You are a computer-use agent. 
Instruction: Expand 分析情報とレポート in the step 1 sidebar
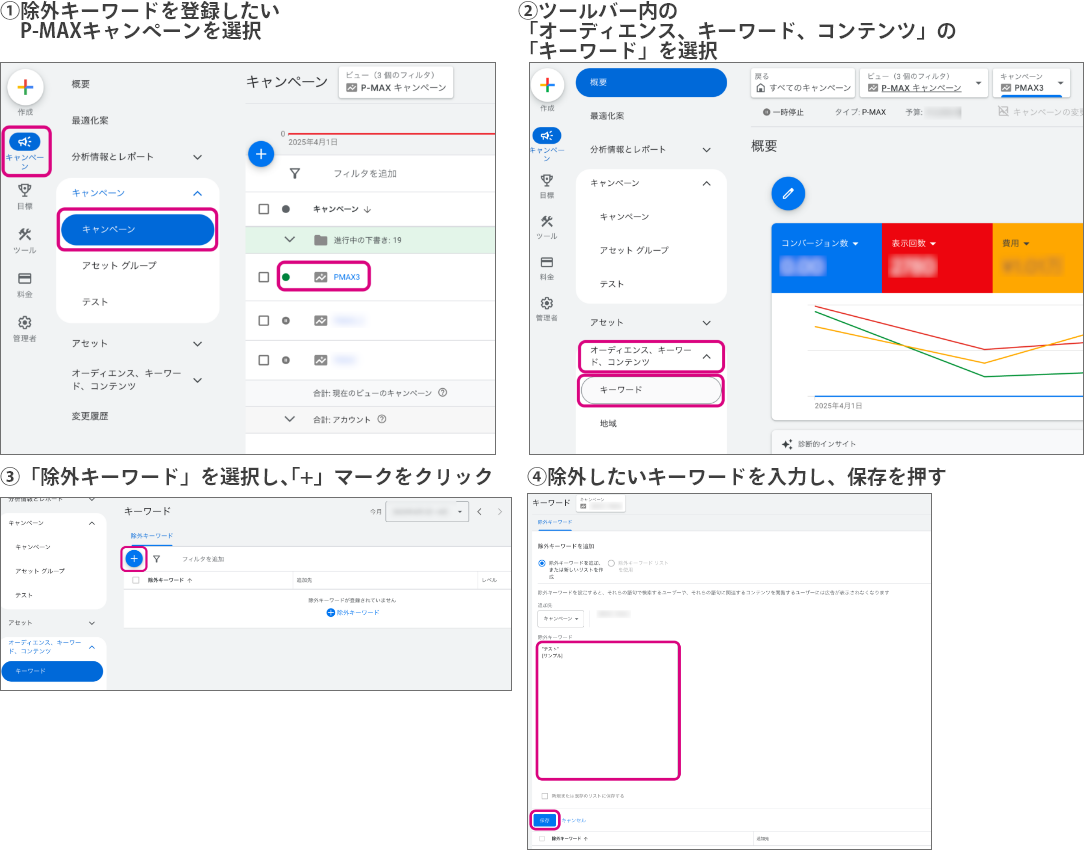(197, 157)
